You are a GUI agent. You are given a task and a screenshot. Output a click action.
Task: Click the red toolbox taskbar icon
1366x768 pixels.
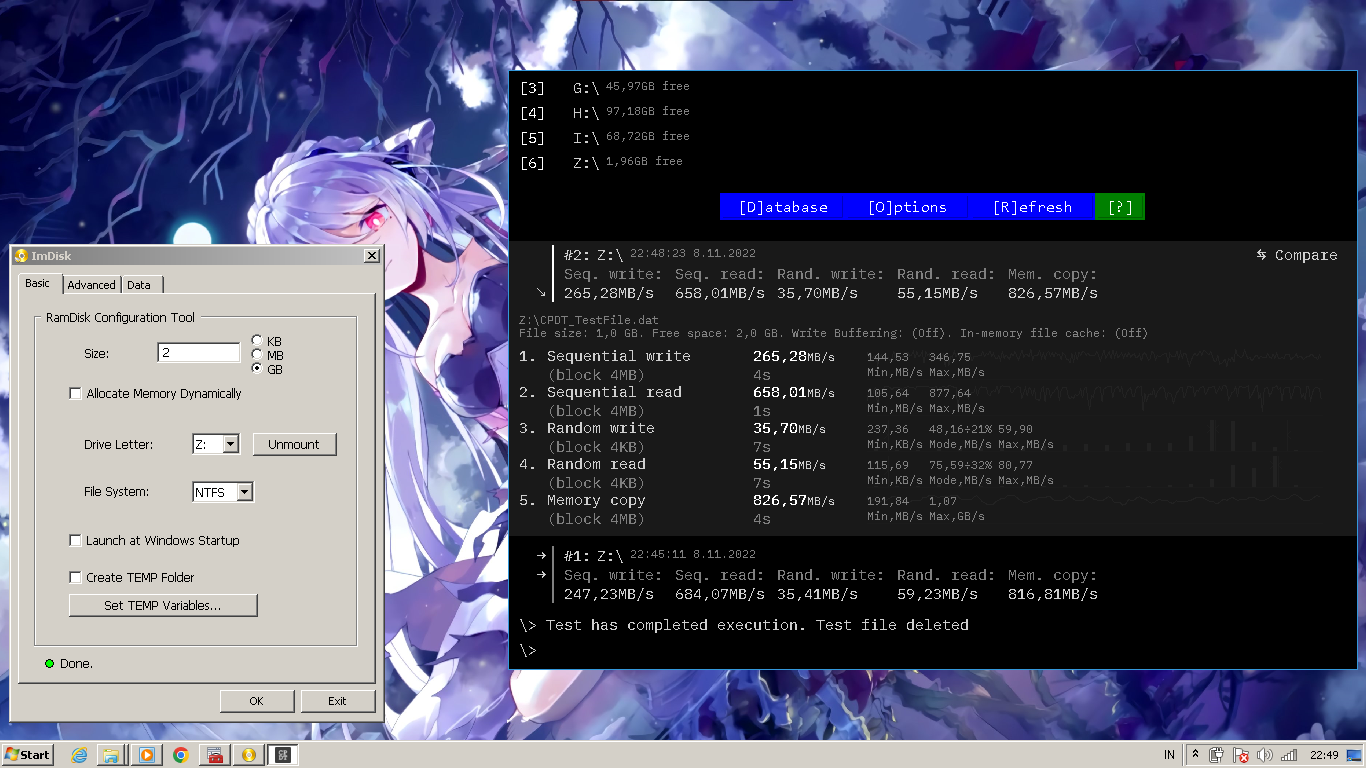pyautogui.click(x=214, y=755)
